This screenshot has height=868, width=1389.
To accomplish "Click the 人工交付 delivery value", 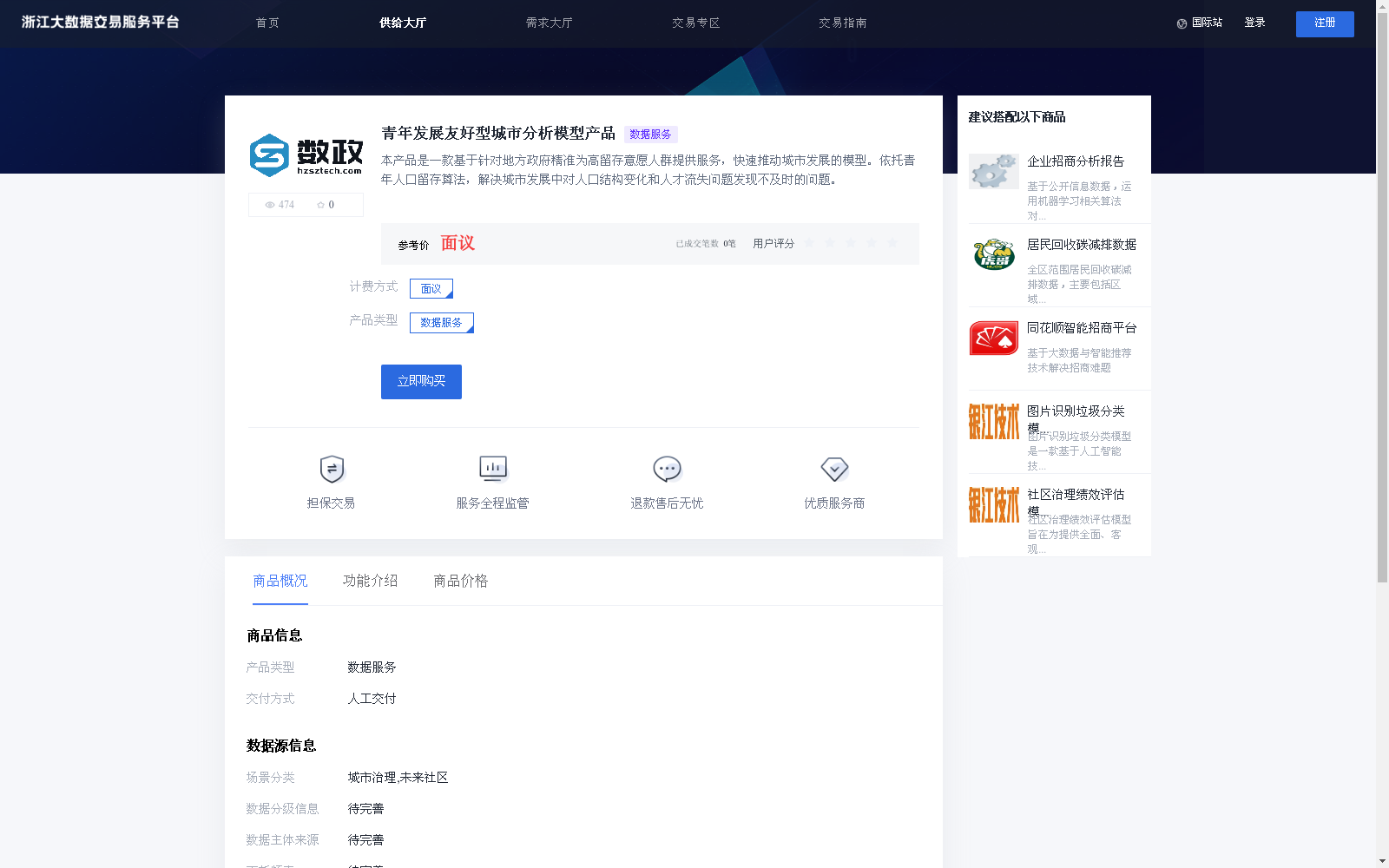I will coord(372,699).
